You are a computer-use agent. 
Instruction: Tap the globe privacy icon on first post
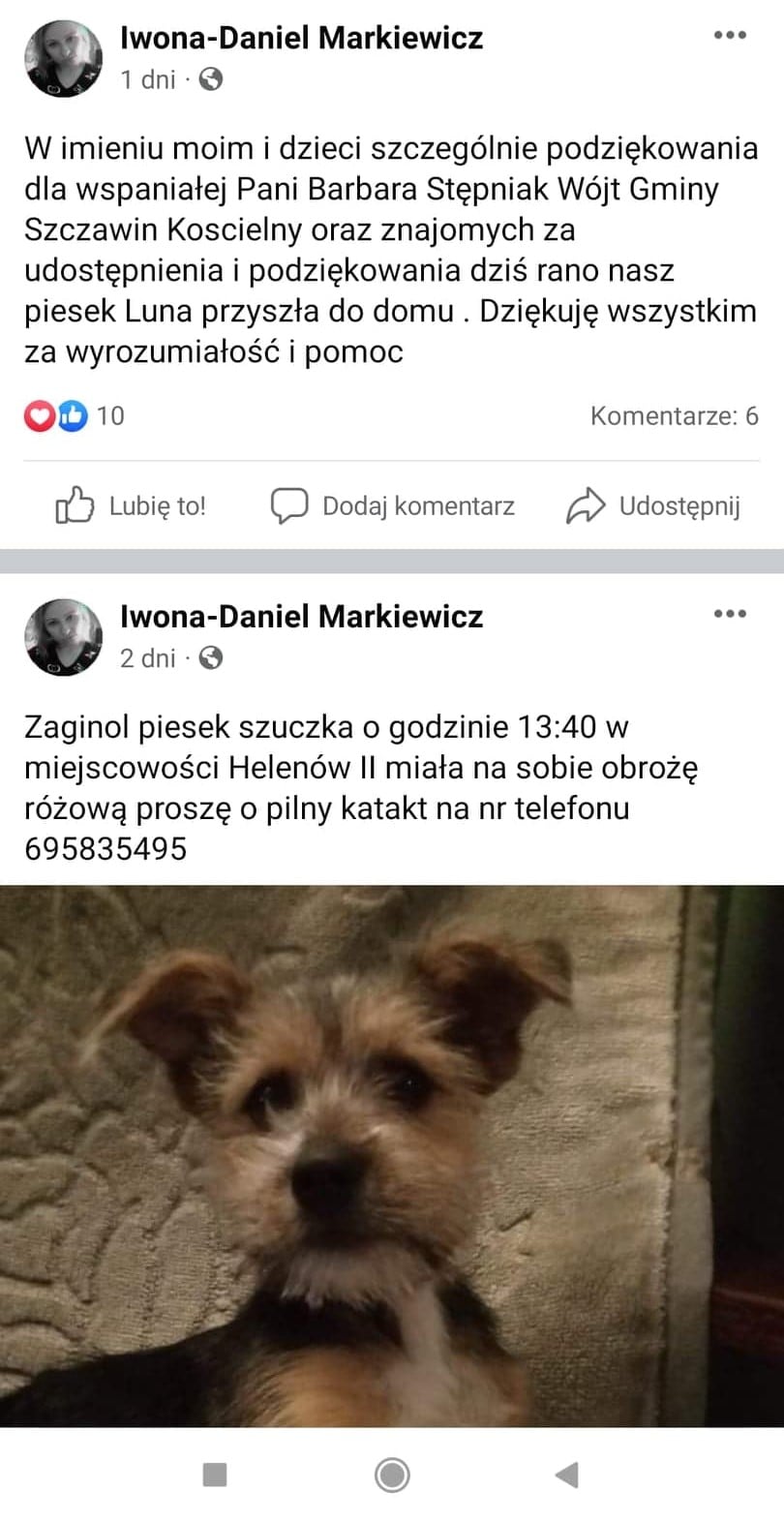pos(210,79)
